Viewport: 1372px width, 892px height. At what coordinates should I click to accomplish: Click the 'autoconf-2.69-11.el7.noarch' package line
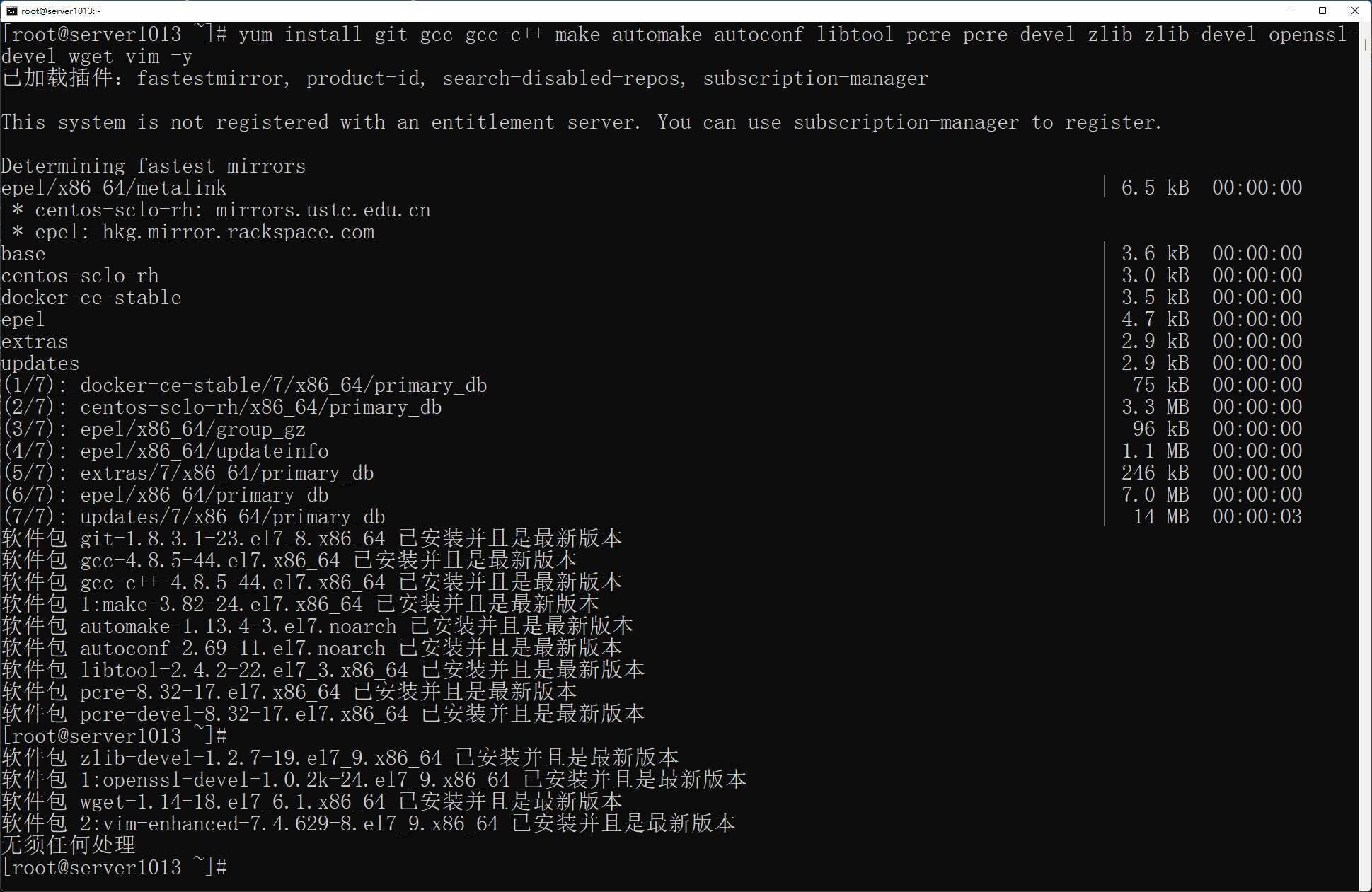click(x=312, y=649)
